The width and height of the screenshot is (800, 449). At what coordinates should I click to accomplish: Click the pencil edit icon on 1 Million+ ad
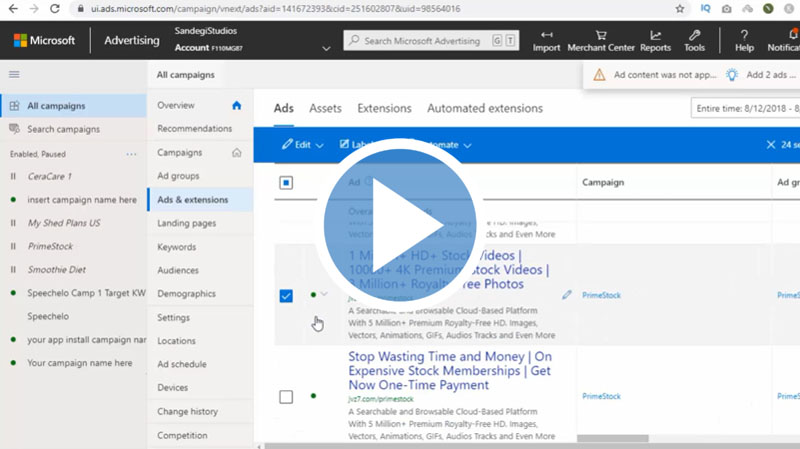coord(566,295)
